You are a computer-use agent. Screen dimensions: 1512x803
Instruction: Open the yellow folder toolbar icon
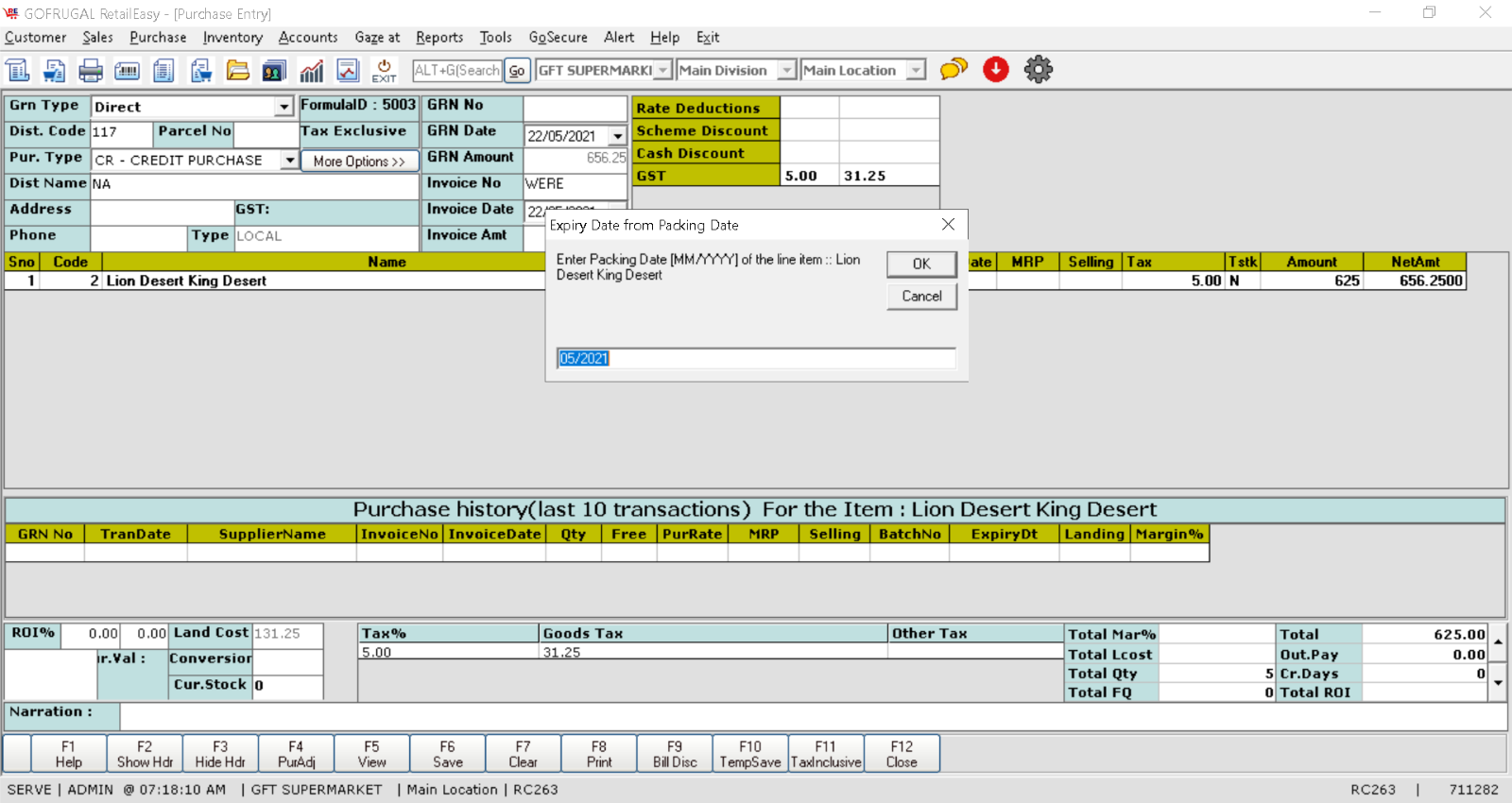[238, 71]
